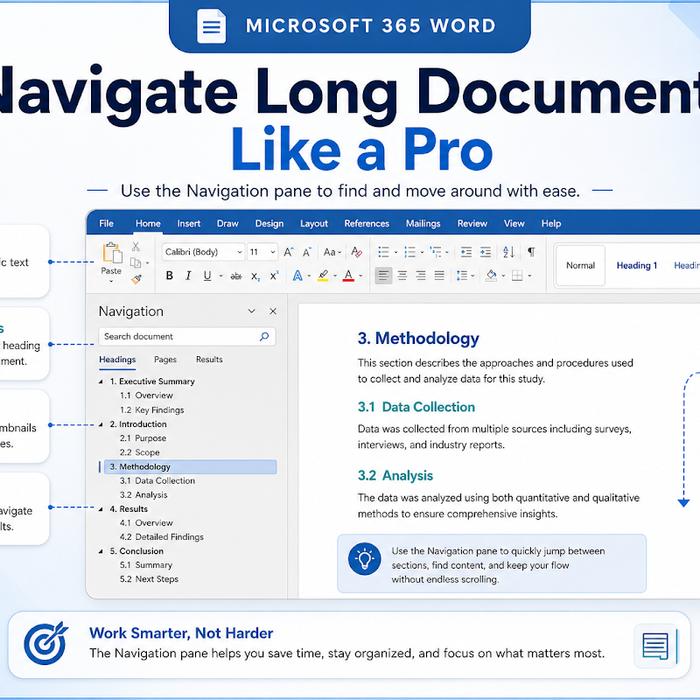This screenshot has height=700, width=700.
Task: Increase paragraph indent
Action: pos(486,252)
